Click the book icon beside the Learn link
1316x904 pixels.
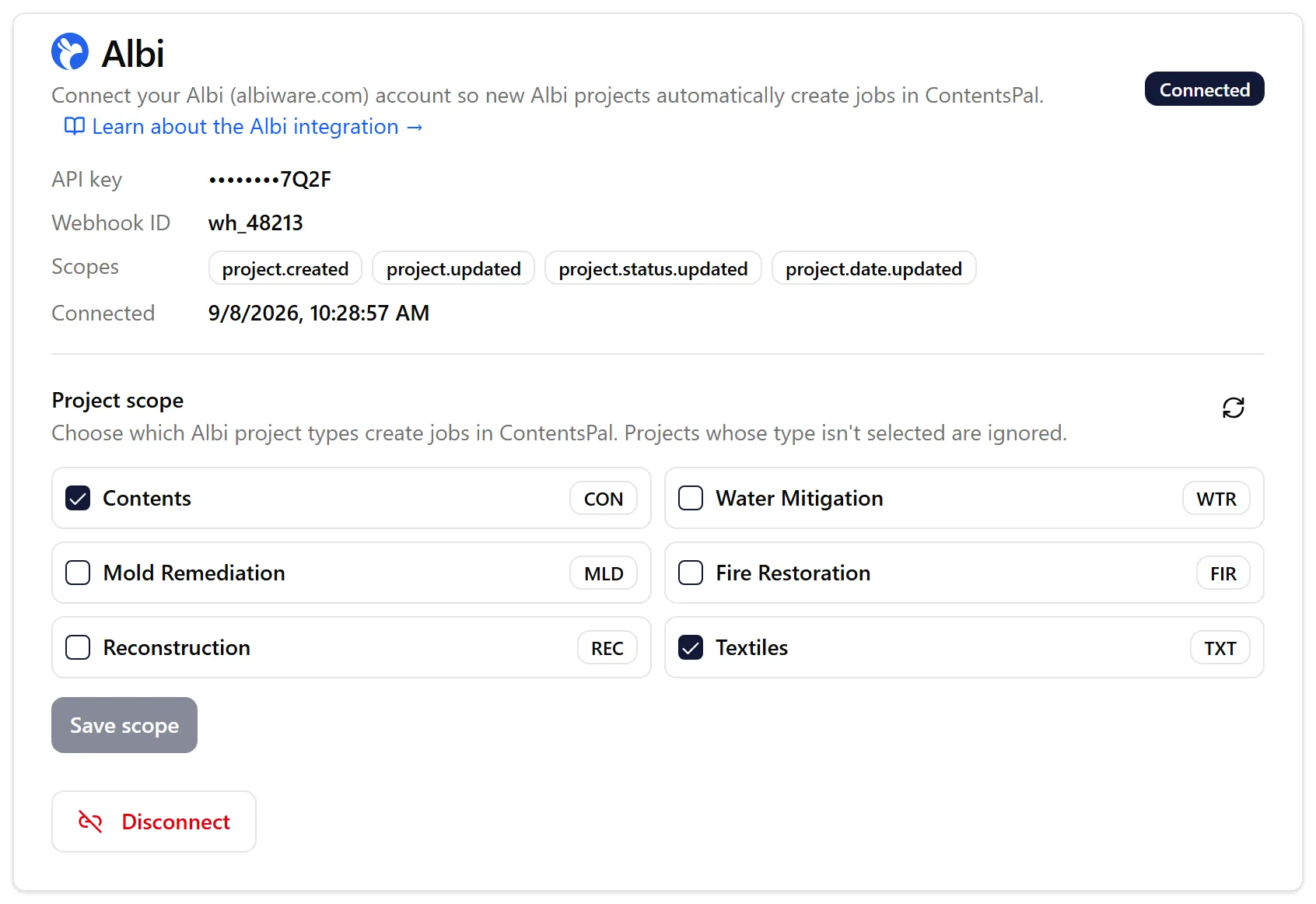[75, 126]
